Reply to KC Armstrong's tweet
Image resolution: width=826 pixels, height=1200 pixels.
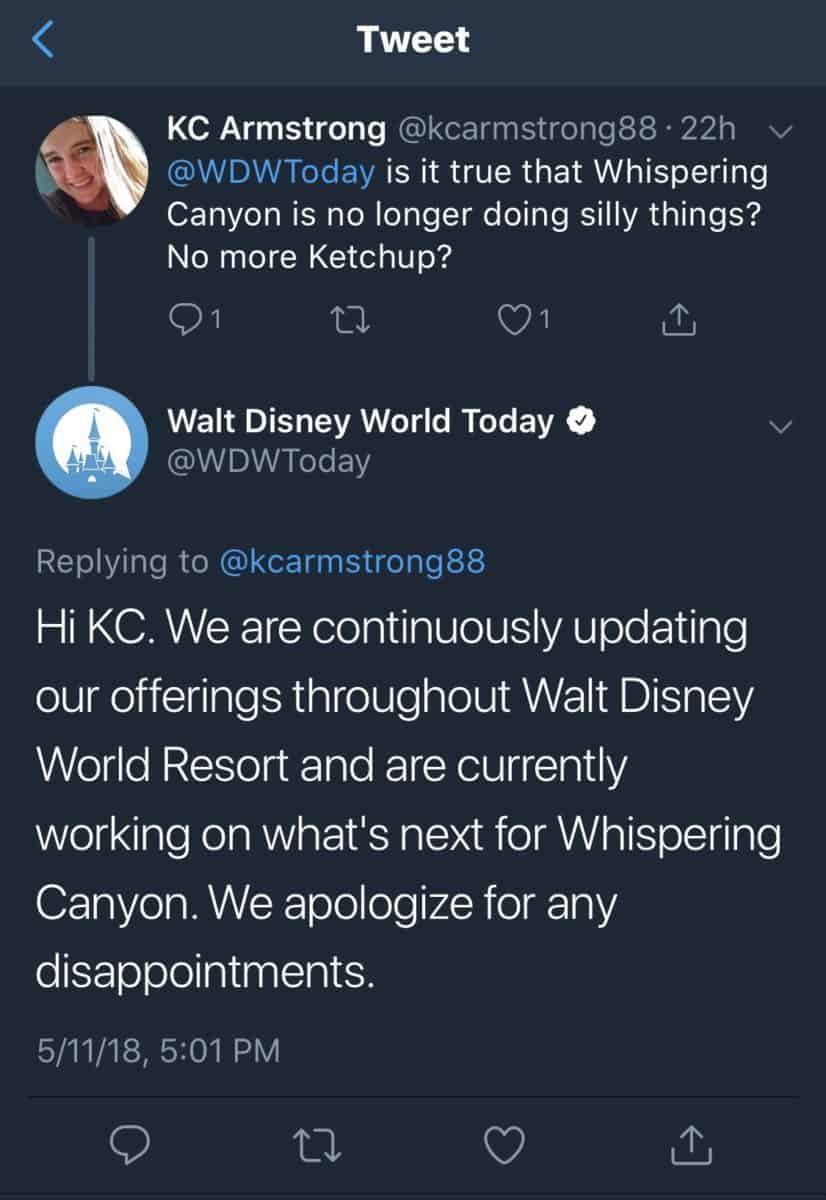[187, 319]
